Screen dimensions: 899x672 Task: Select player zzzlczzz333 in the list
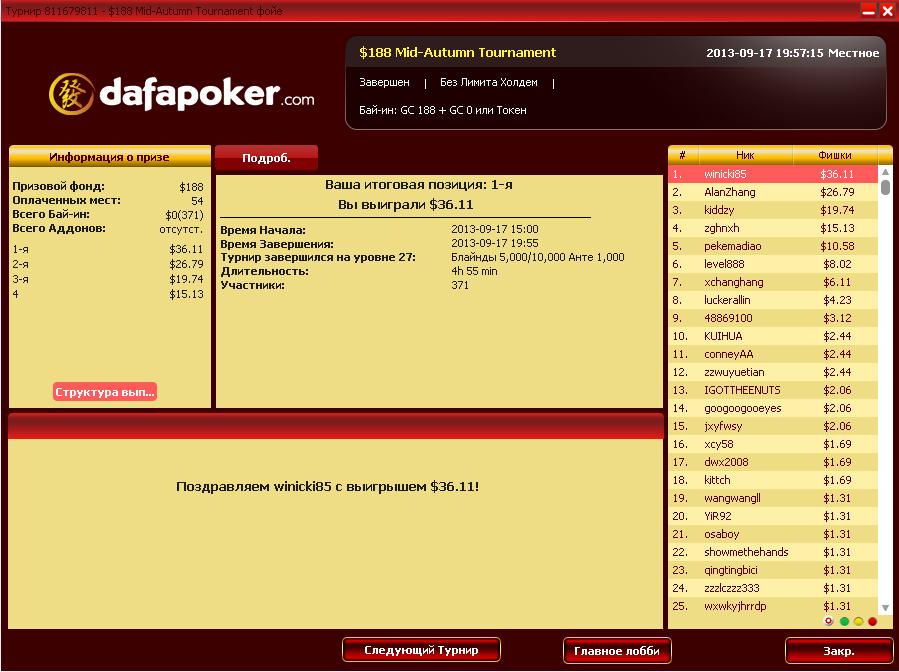click(x=773, y=588)
